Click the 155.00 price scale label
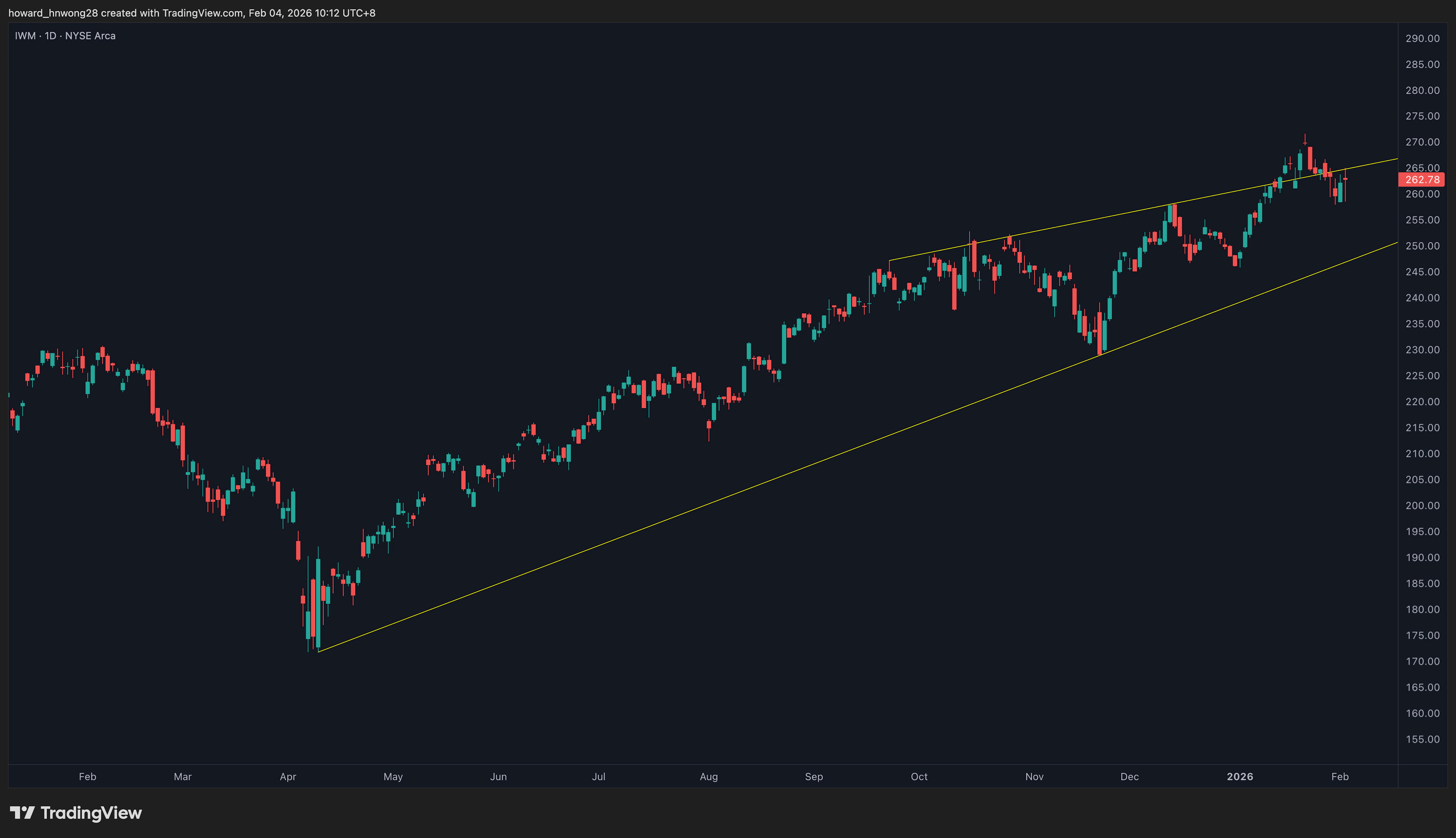 pyautogui.click(x=1423, y=739)
